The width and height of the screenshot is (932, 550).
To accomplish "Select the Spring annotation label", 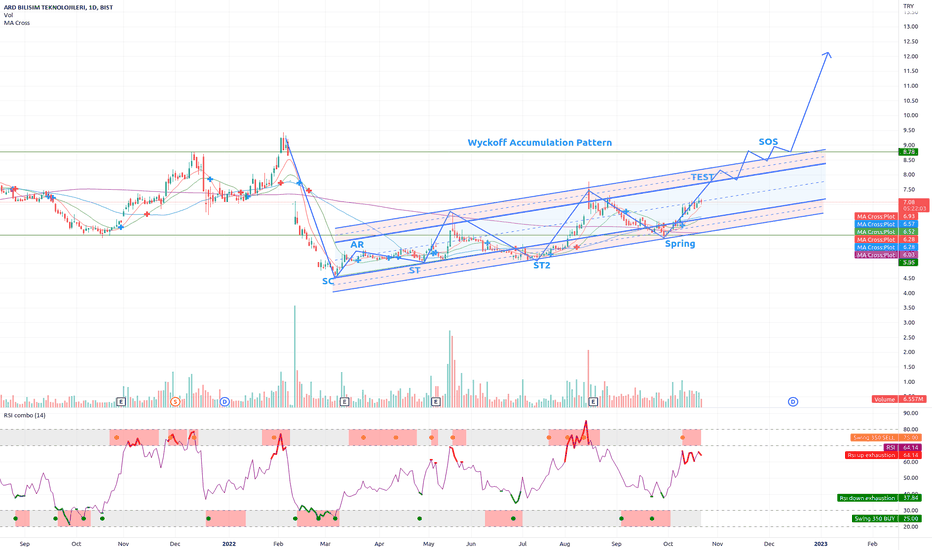I will point(680,244).
